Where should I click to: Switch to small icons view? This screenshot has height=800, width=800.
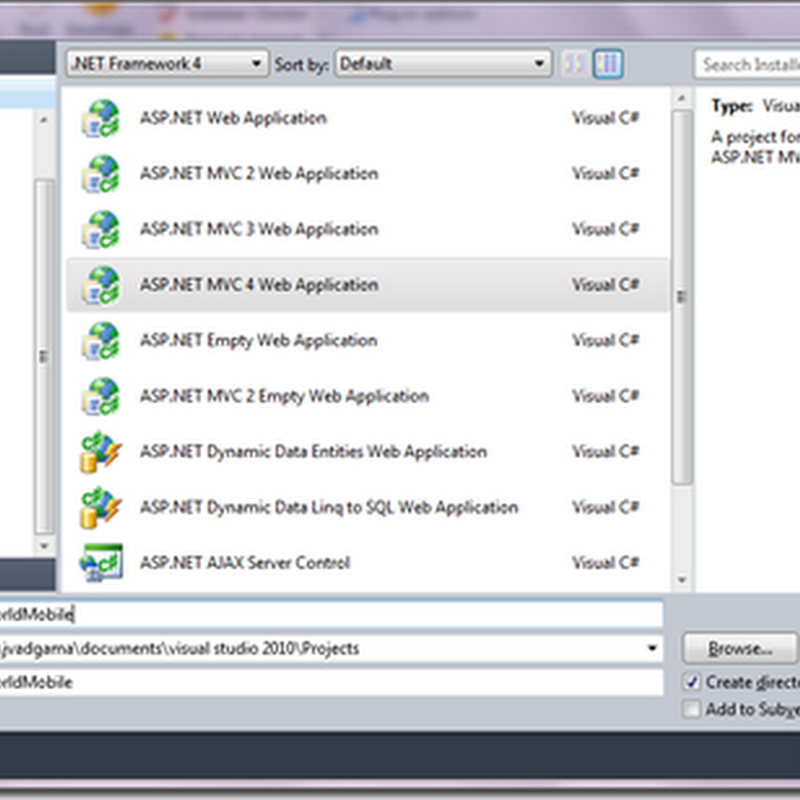pos(574,64)
